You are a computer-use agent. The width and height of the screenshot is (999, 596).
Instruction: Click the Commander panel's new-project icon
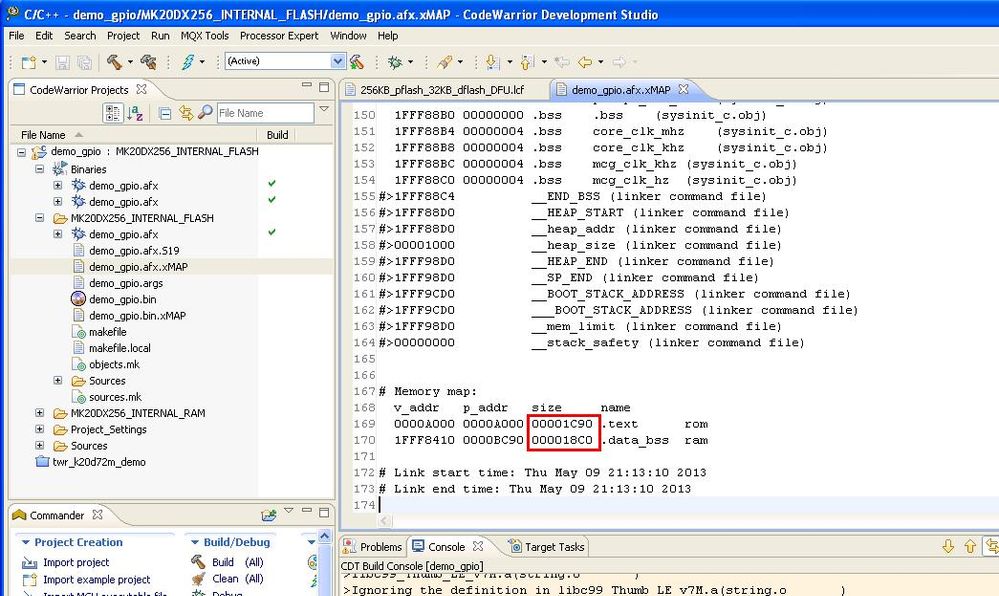point(269,514)
